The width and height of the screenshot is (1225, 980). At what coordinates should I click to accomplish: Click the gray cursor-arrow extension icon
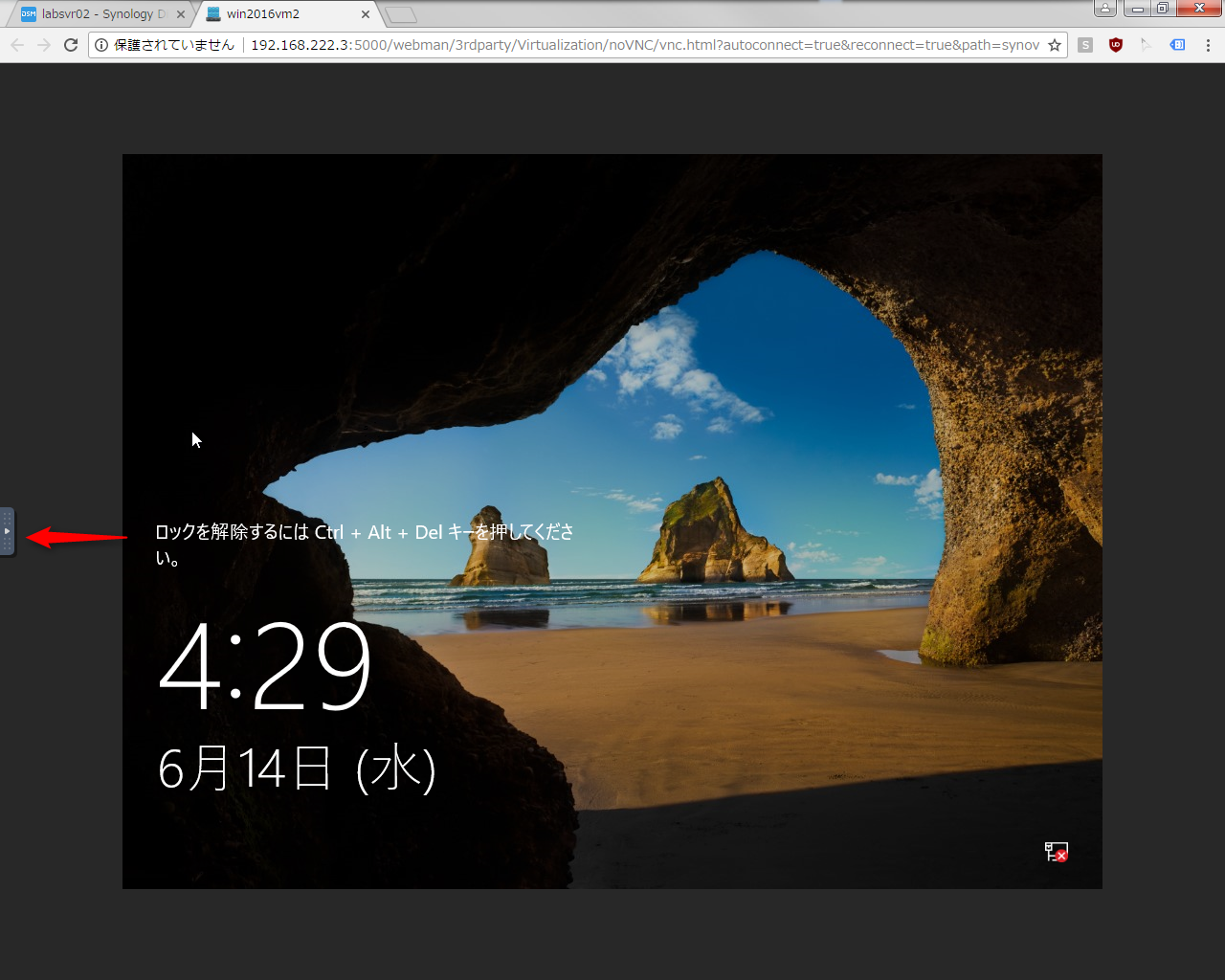coord(1147,45)
